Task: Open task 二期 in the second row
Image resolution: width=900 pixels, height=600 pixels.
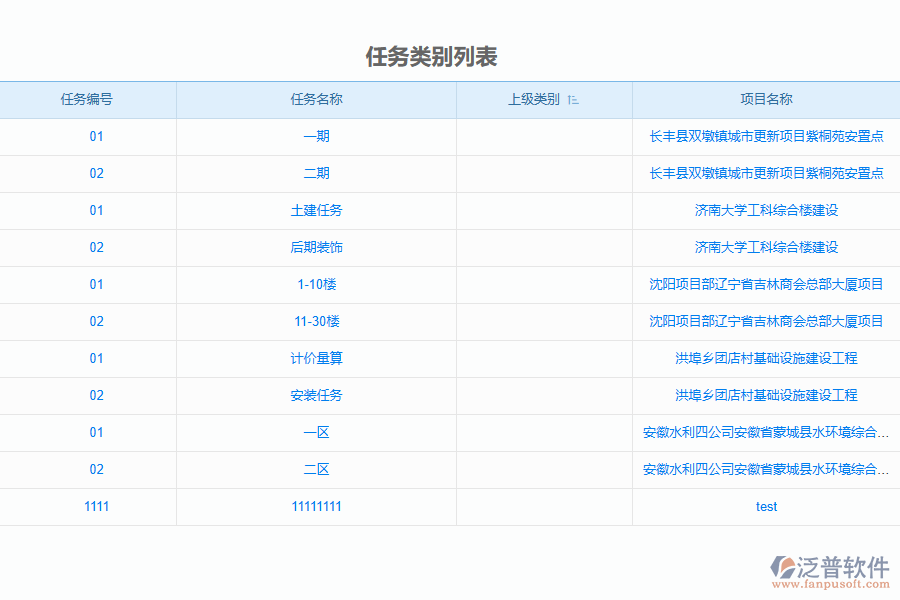Action: click(317, 173)
